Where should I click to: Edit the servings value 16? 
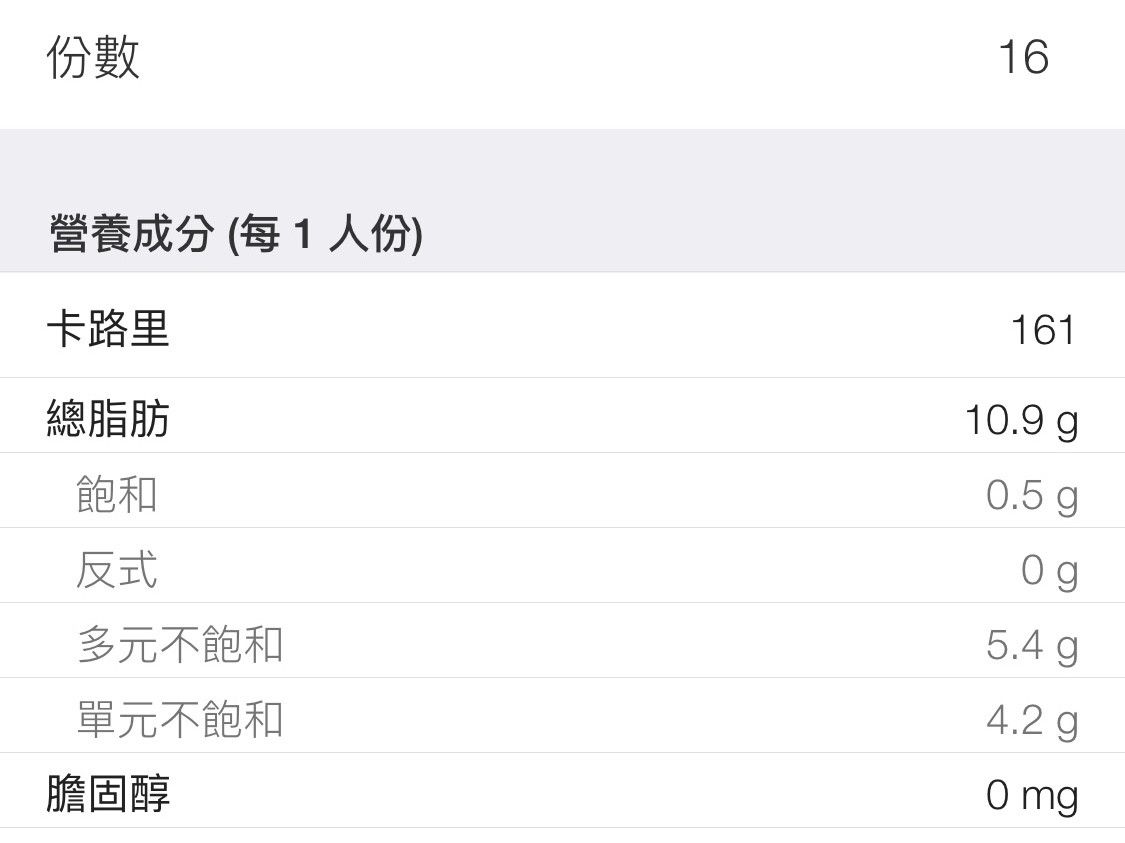coord(1023,58)
